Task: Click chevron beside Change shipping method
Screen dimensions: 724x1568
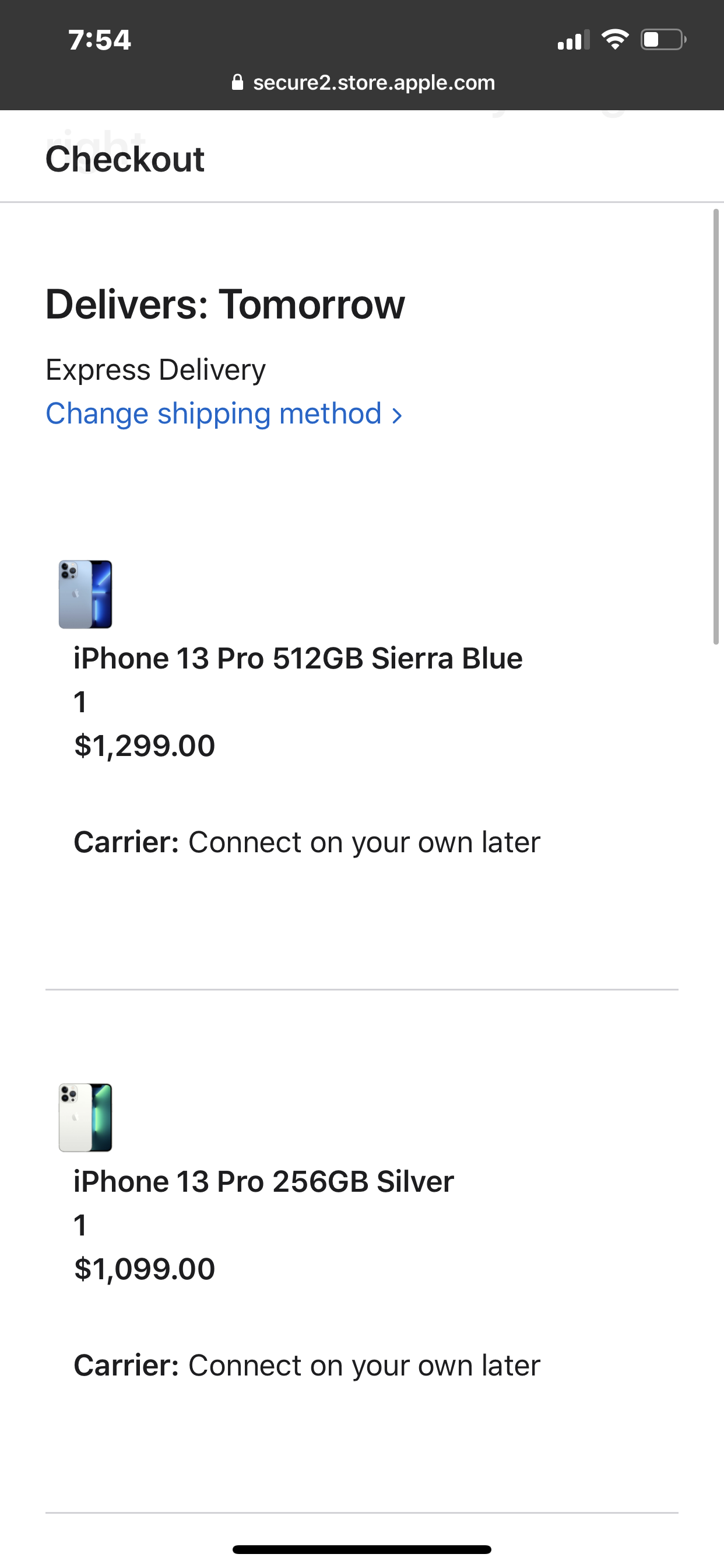Action: click(396, 415)
